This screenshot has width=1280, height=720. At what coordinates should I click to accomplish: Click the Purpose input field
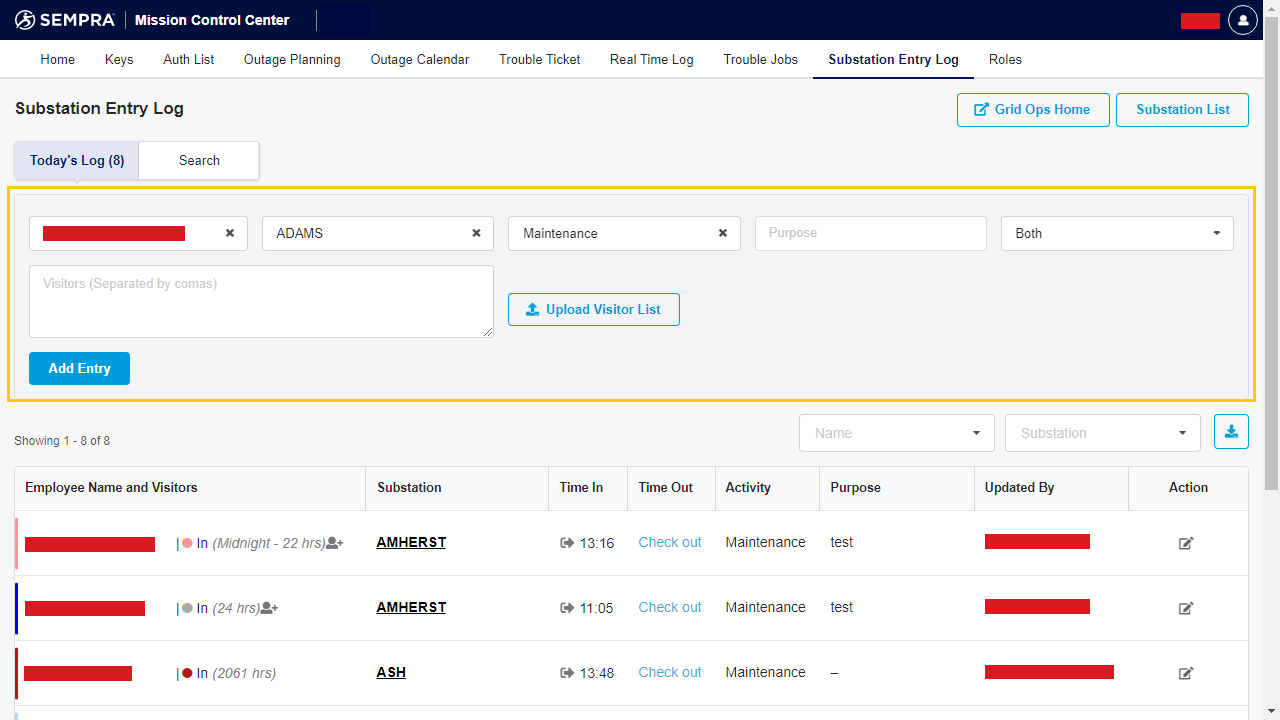click(870, 233)
